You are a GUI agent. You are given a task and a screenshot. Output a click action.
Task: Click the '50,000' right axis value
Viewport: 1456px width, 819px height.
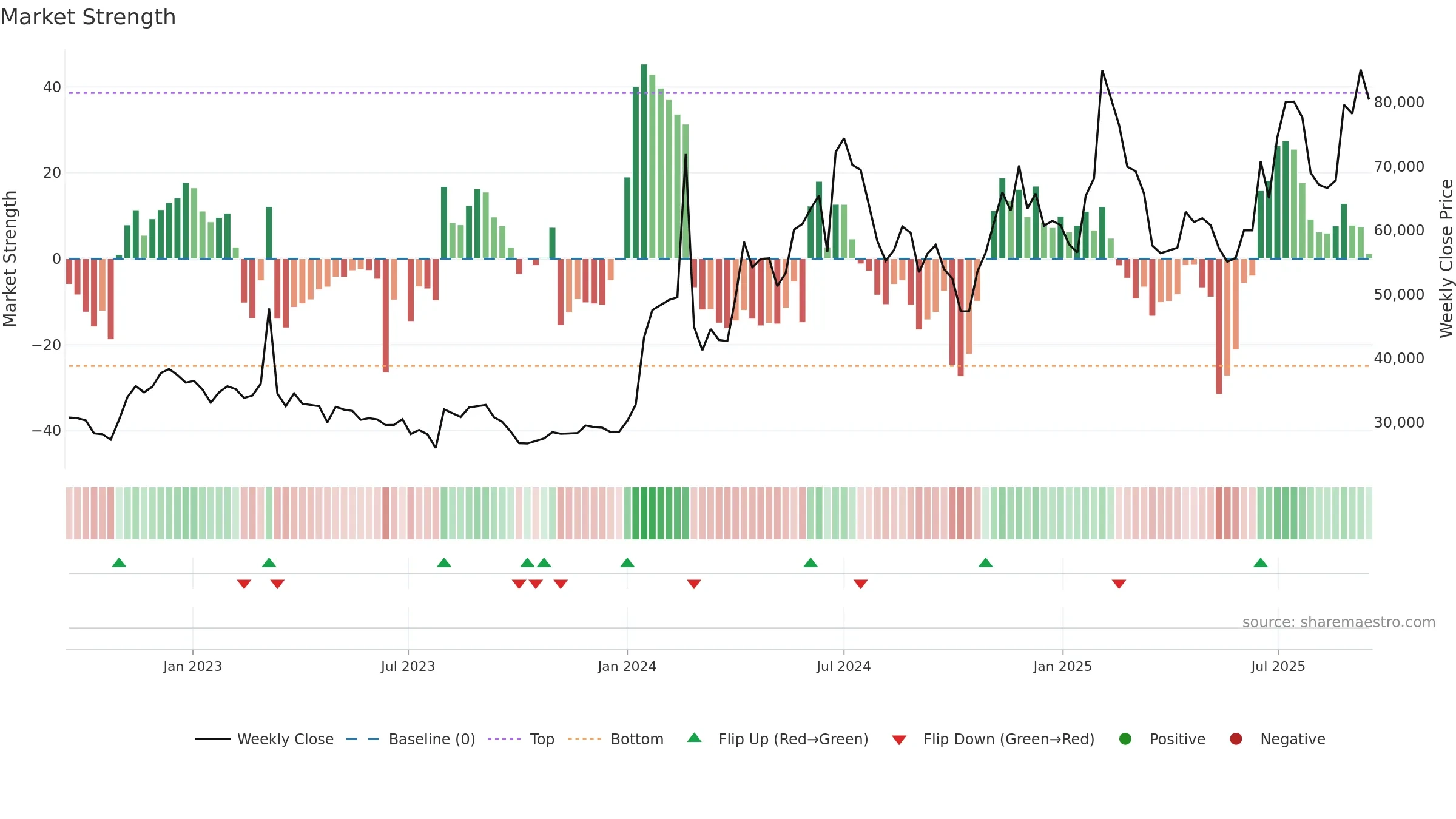[1399, 294]
